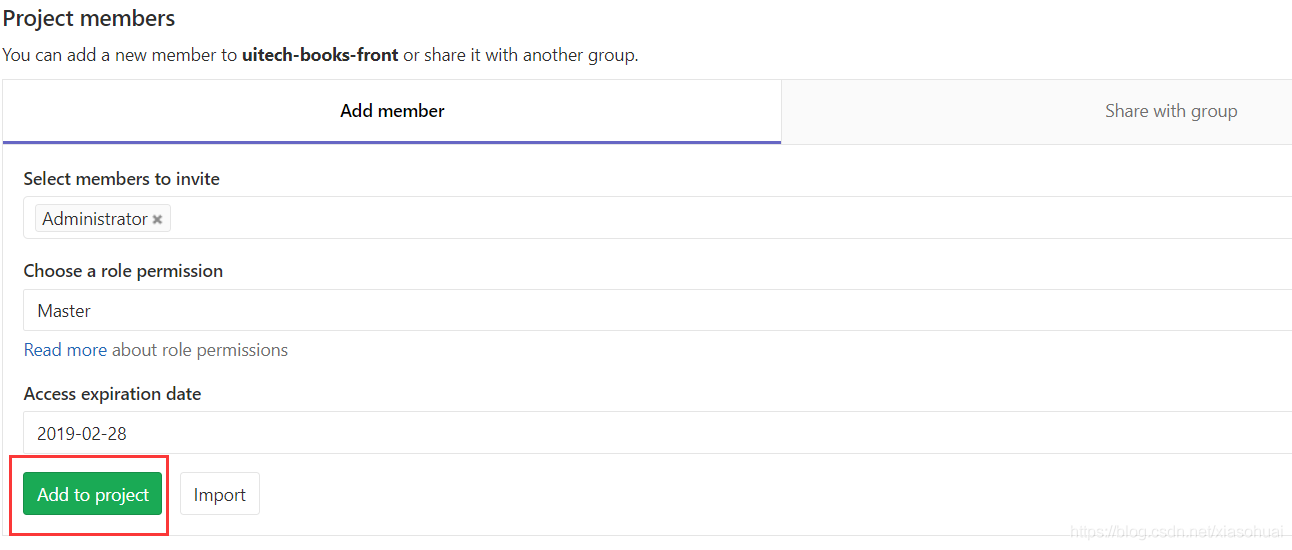Image resolution: width=1292 pixels, height=550 pixels.
Task: Click the Master value in role selector
Action: [x=64, y=311]
